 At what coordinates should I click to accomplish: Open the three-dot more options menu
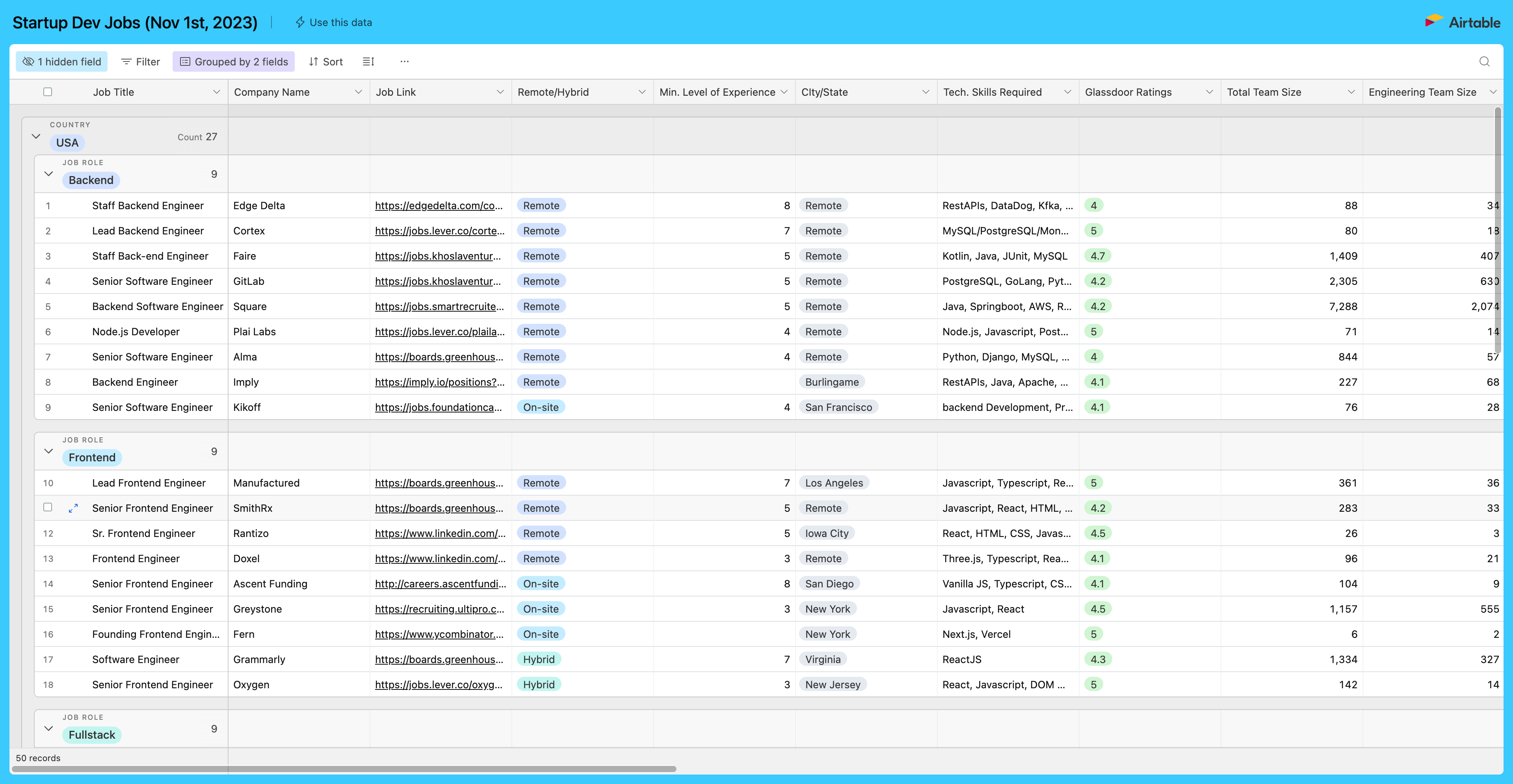[404, 62]
